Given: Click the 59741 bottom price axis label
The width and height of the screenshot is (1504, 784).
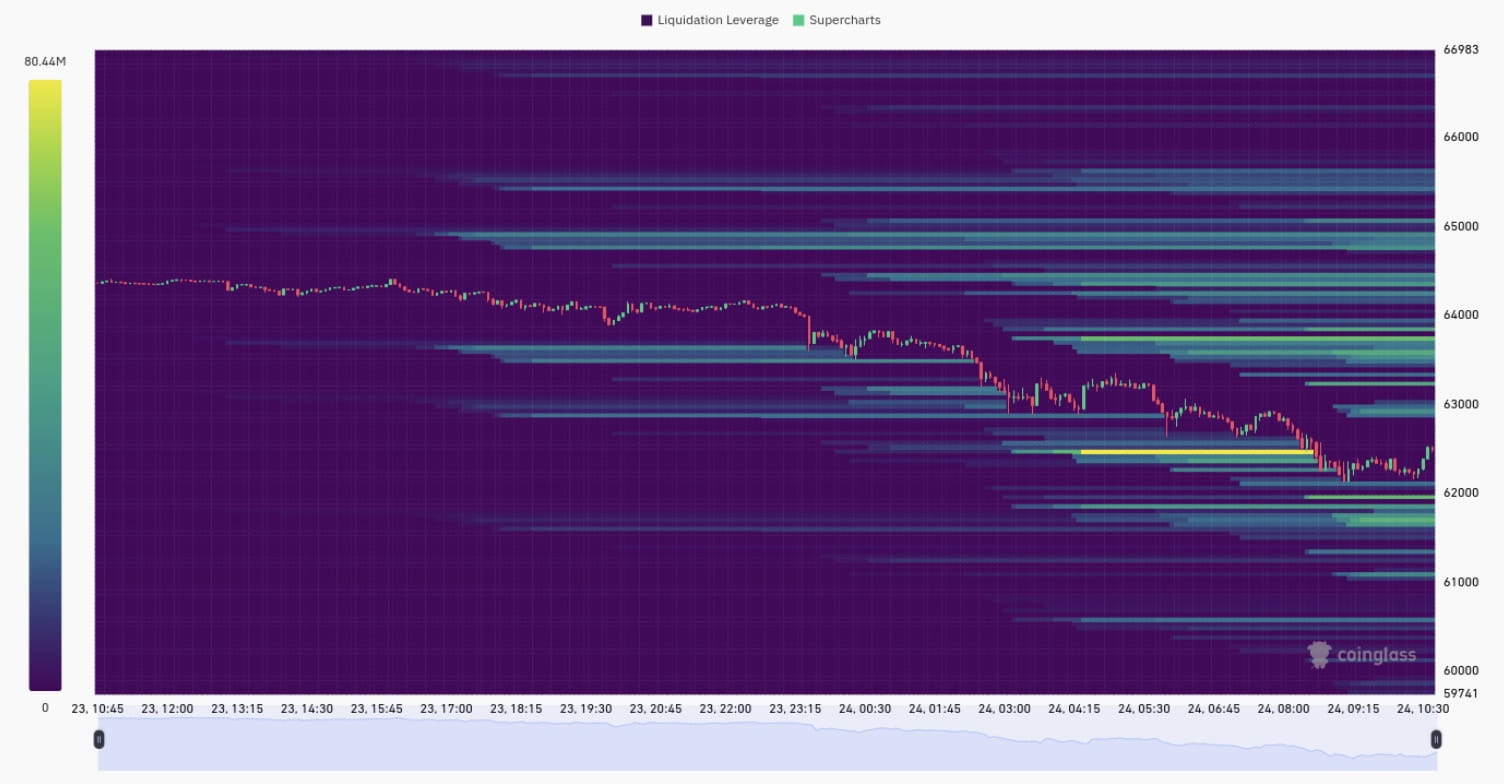Looking at the screenshot, I should pos(1460,693).
